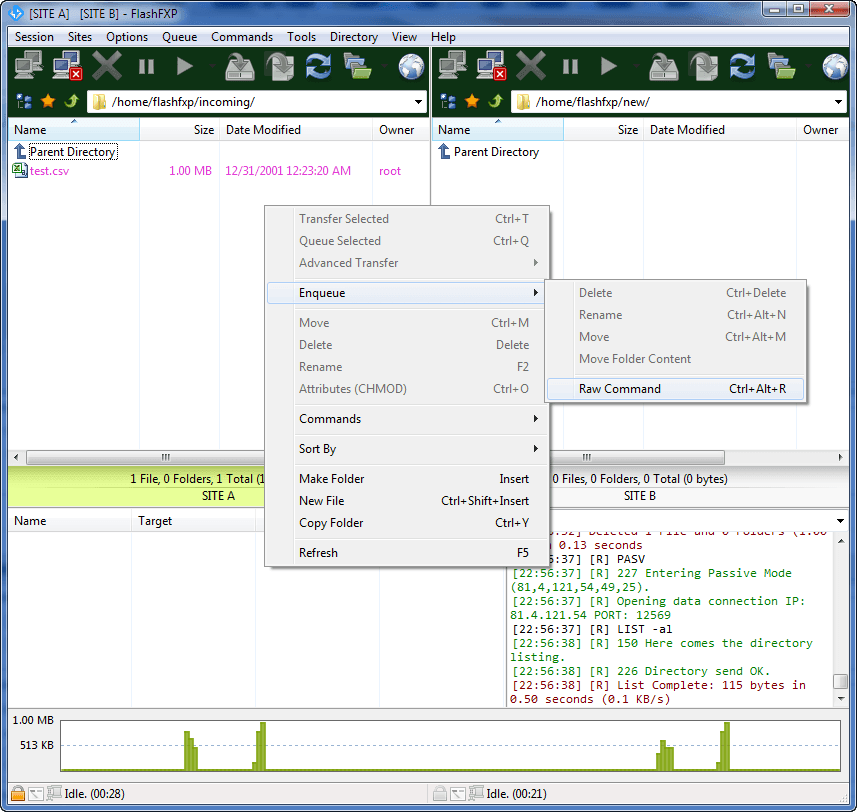Open the dropdown arrow beside Site B folders icon
Image resolution: width=857 pixels, height=812 pixels.
810,67
